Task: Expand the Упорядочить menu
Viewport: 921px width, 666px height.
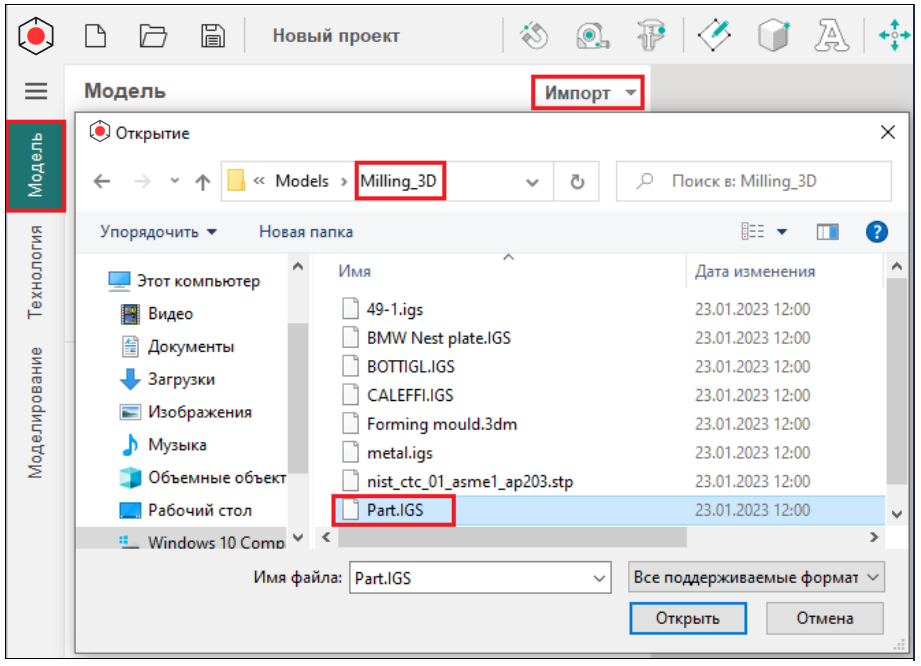Action: 159,232
